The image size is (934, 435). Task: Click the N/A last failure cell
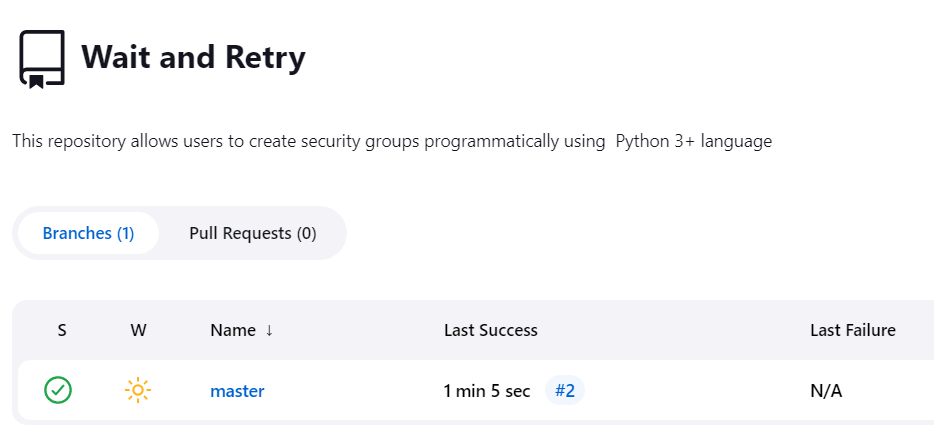[826, 391]
